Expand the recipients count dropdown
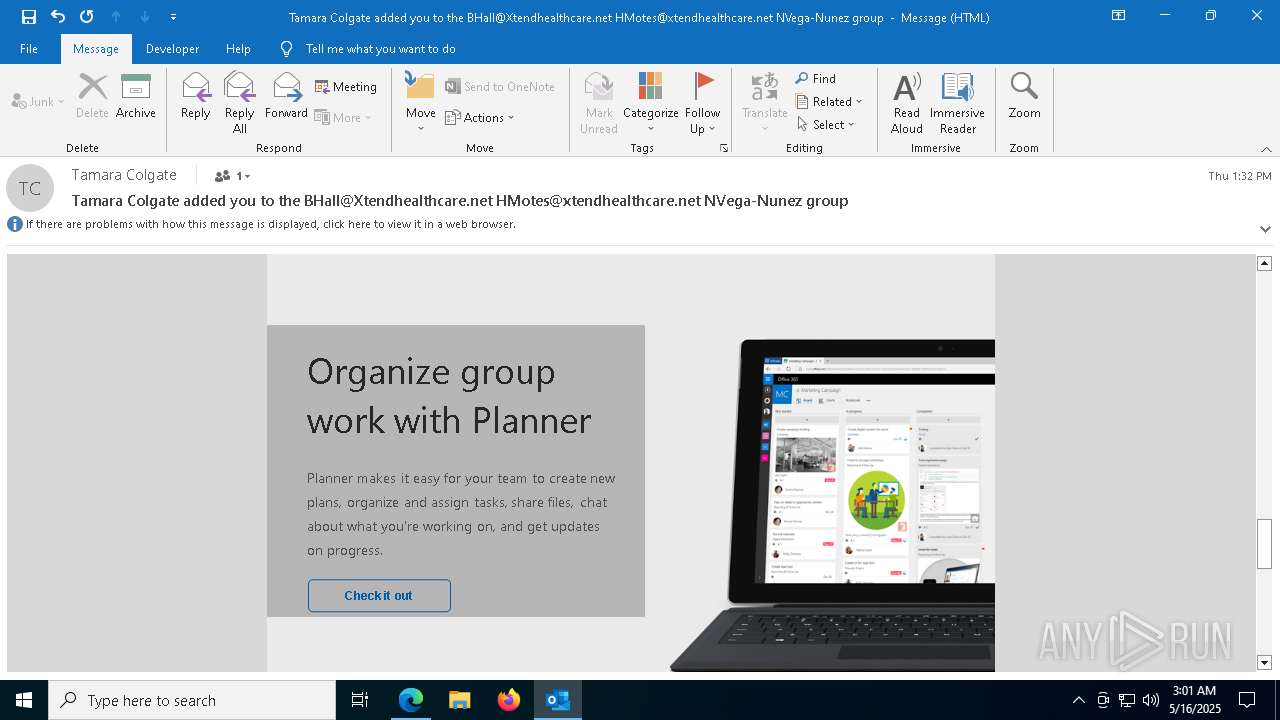 pyautogui.click(x=232, y=176)
